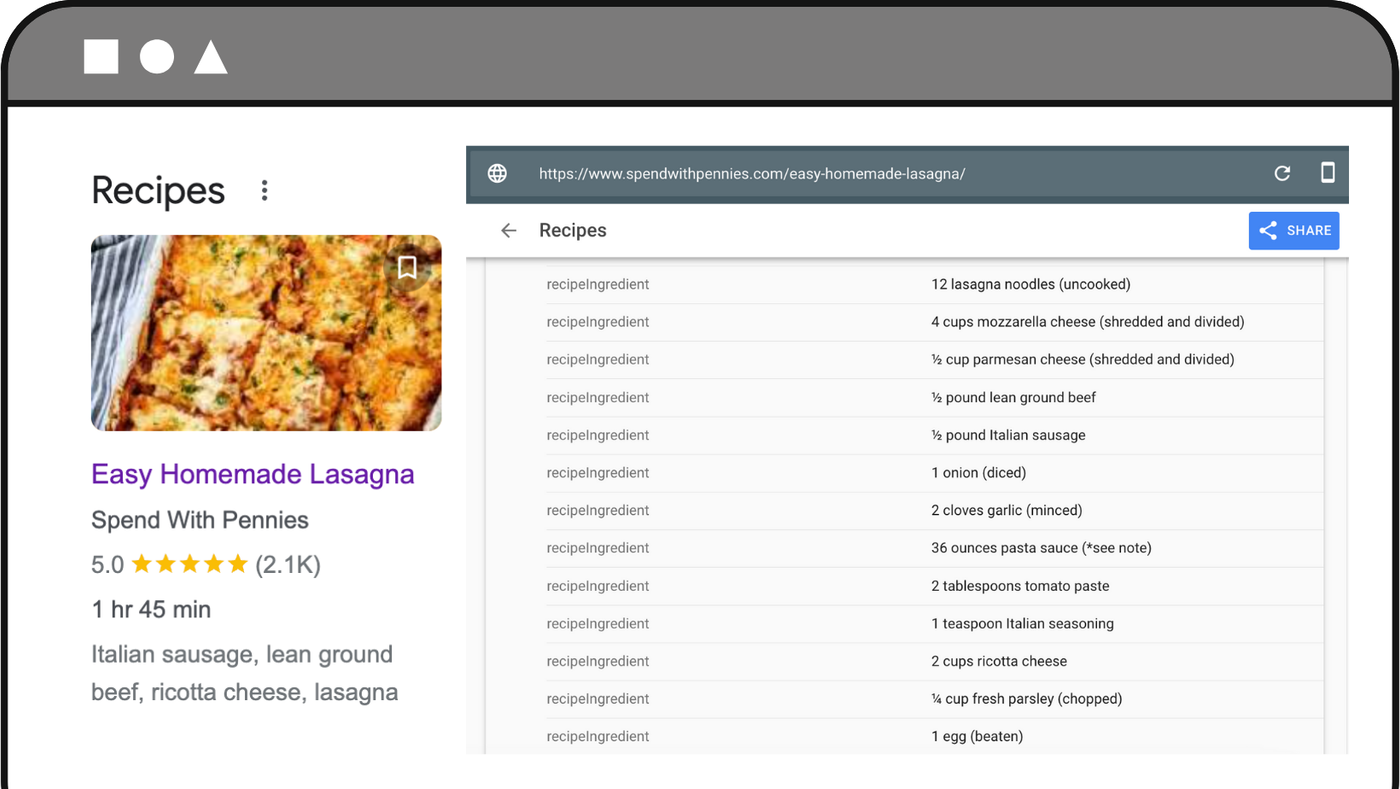Click the URL in the address bar

tap(751, 173)
